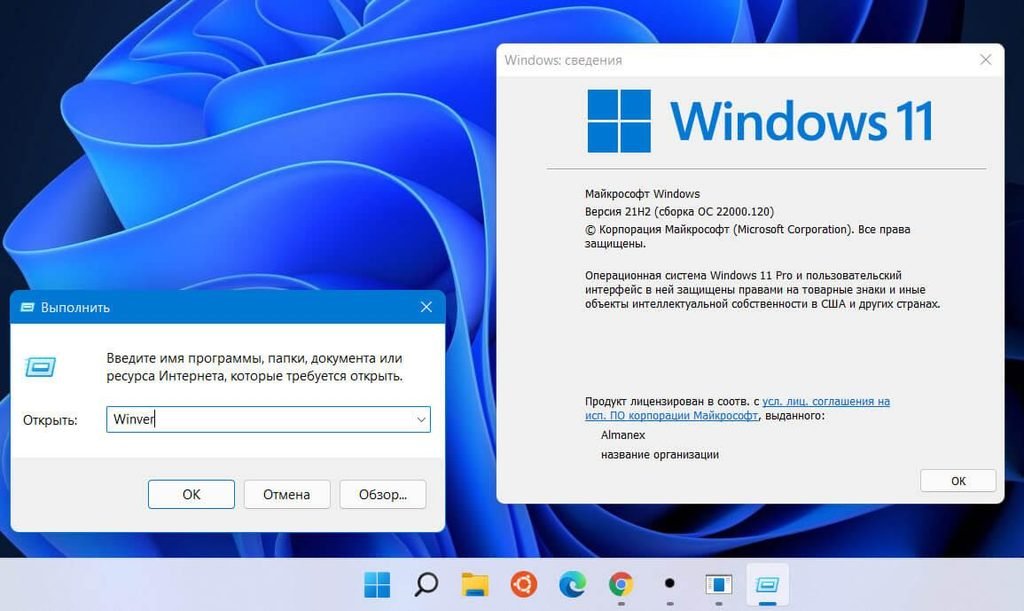The height and width of the screenshot is (611, 1024).
Task: Close the Windows: сведения window
Action: [985, 59]
